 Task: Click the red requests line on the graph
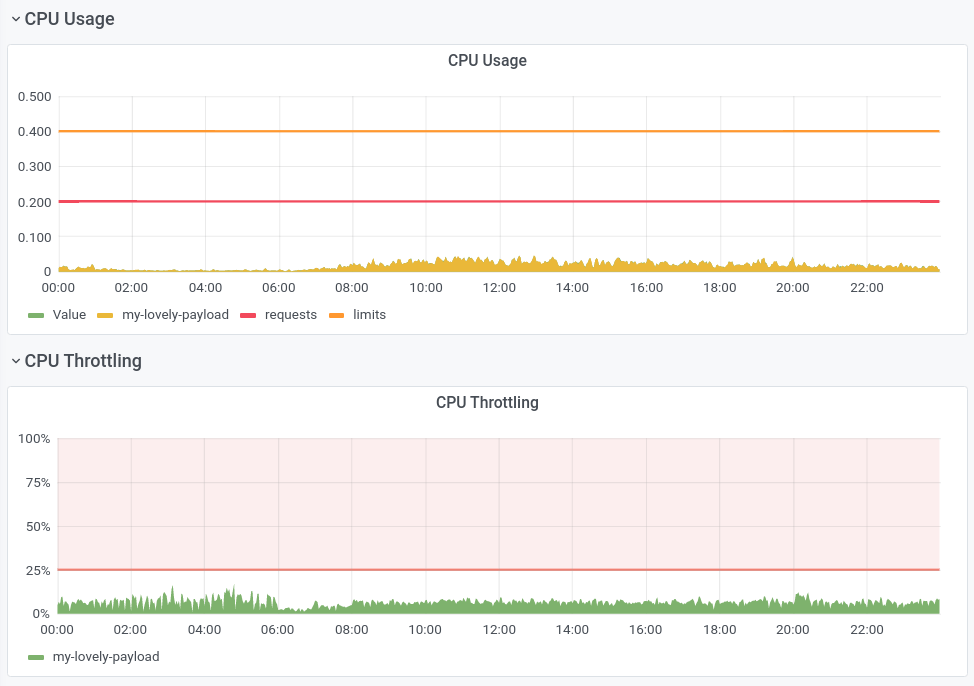coord(500,201)
